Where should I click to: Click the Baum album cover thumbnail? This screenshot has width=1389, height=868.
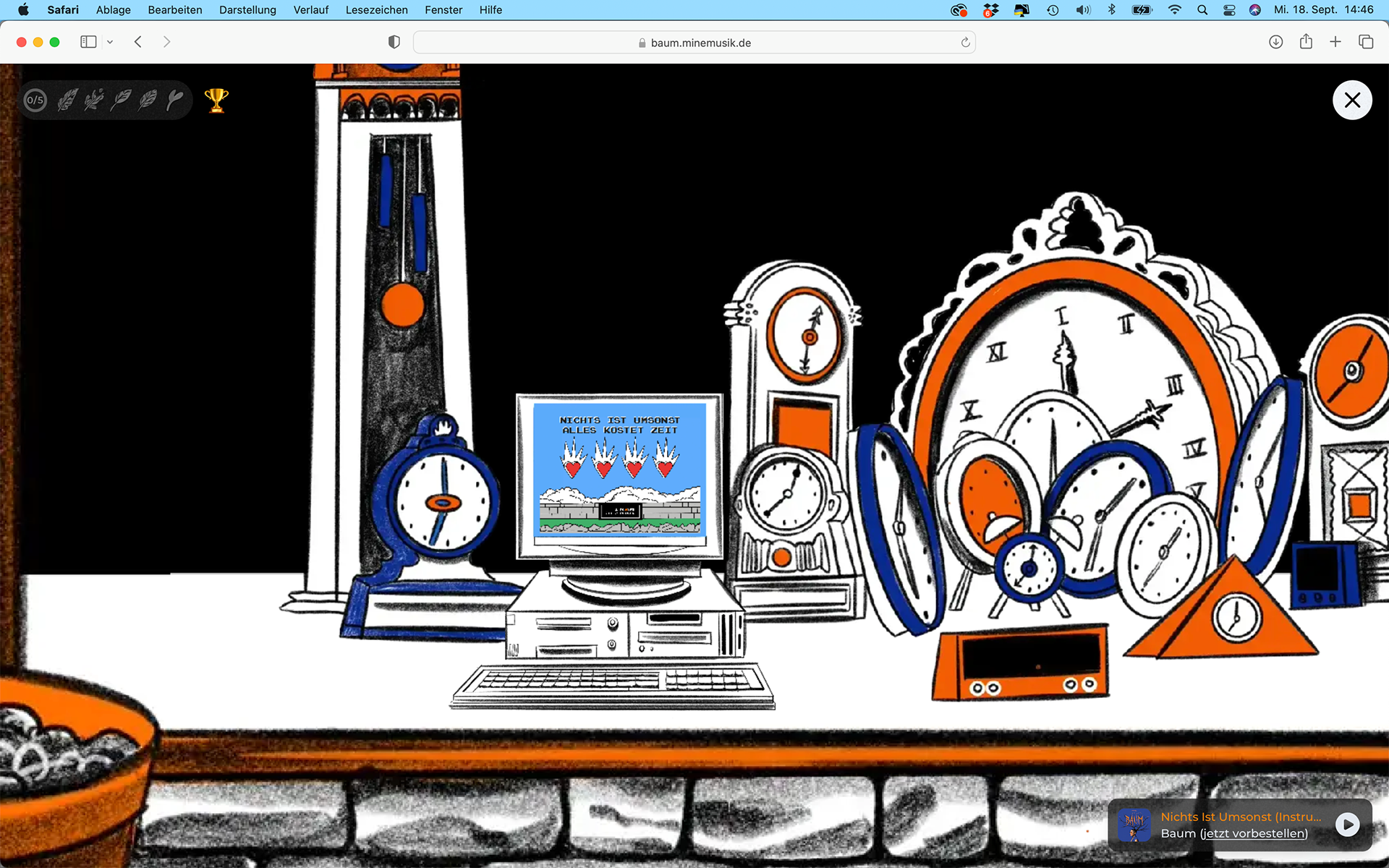[1134, 825]
